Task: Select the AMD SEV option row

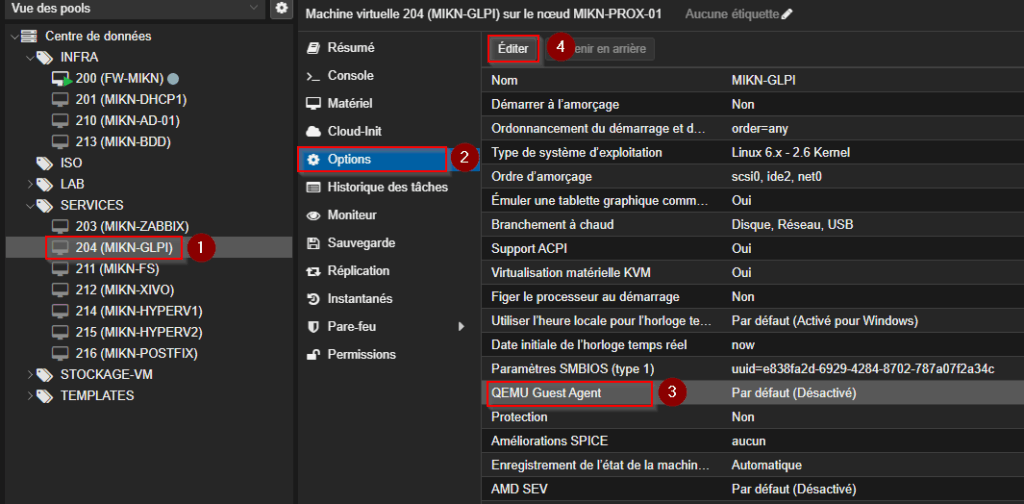Action: click(753, 489)
